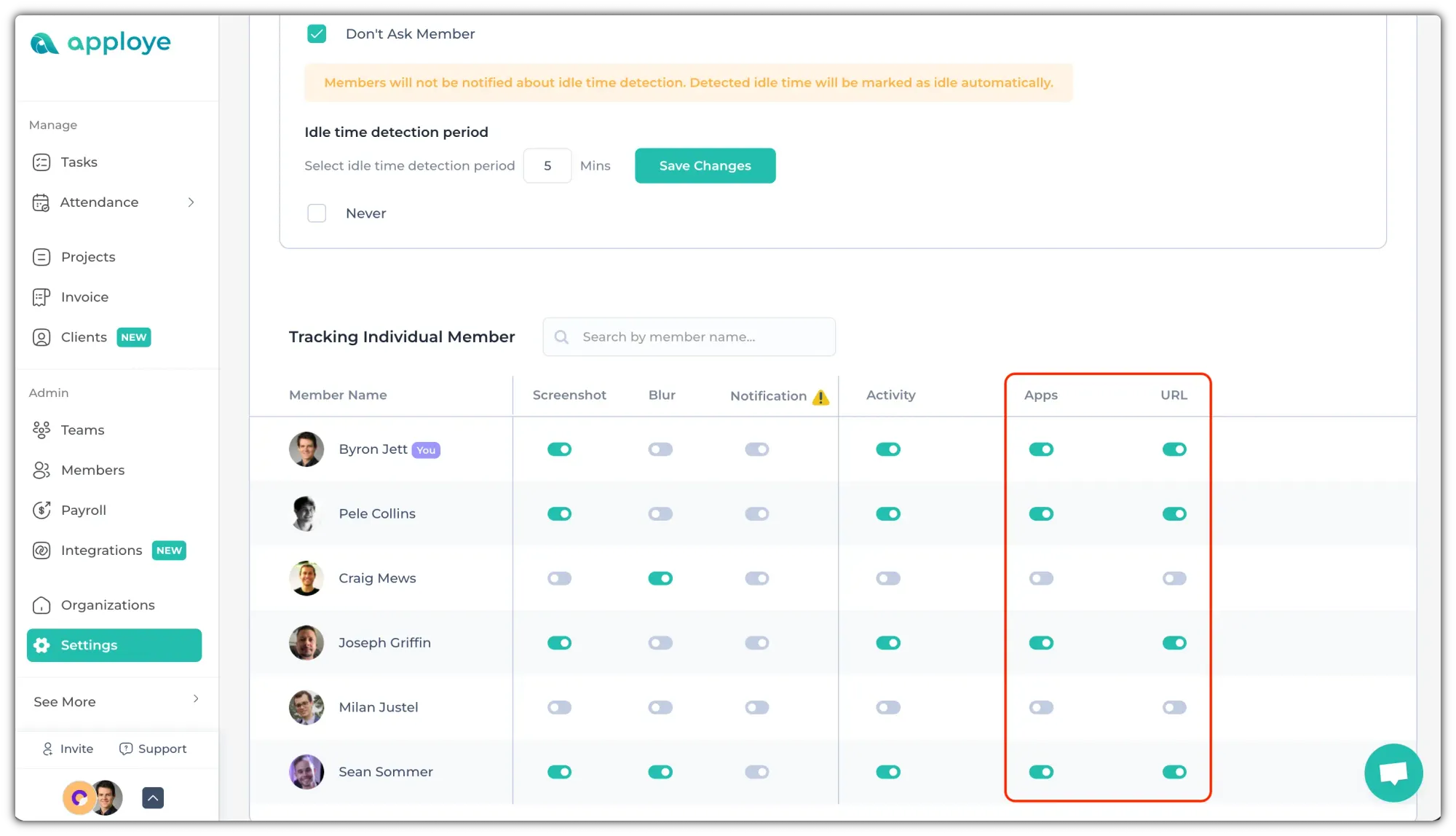Click the Organizations home icon
Viewport: 1456px width, 836px height.
[x=41, y=605]
